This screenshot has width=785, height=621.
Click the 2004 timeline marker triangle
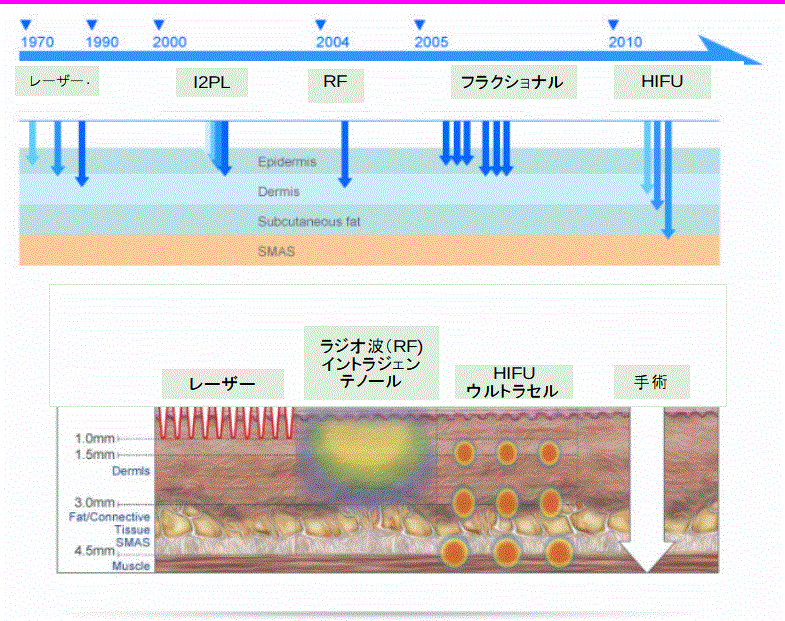click(321, 25)
